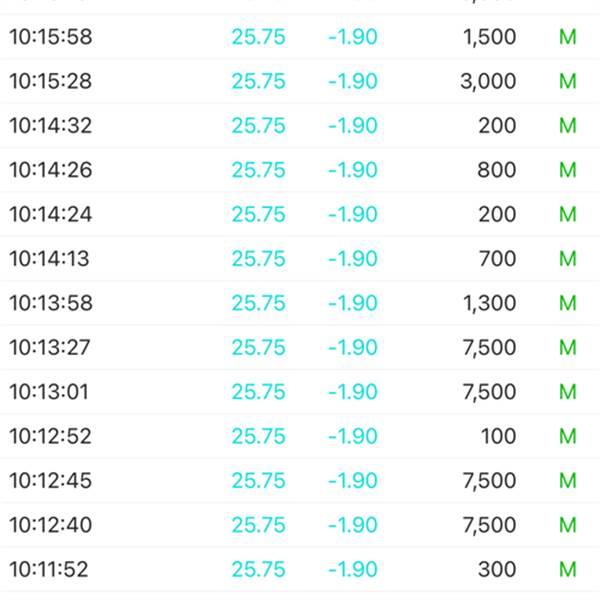Click the 10:15:58 trade timestamp
Viewport: 600px width, 600px height.
(50, 37)
